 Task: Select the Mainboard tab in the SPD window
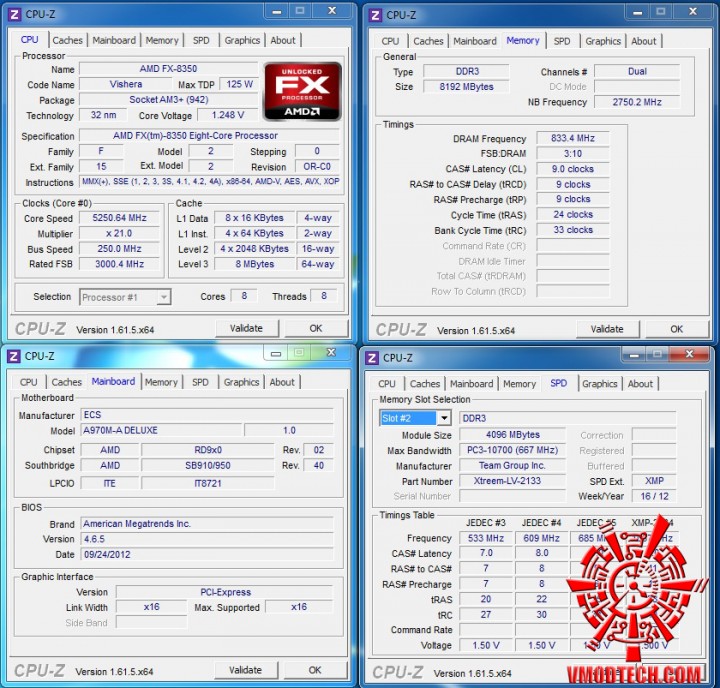coord(472,383)
